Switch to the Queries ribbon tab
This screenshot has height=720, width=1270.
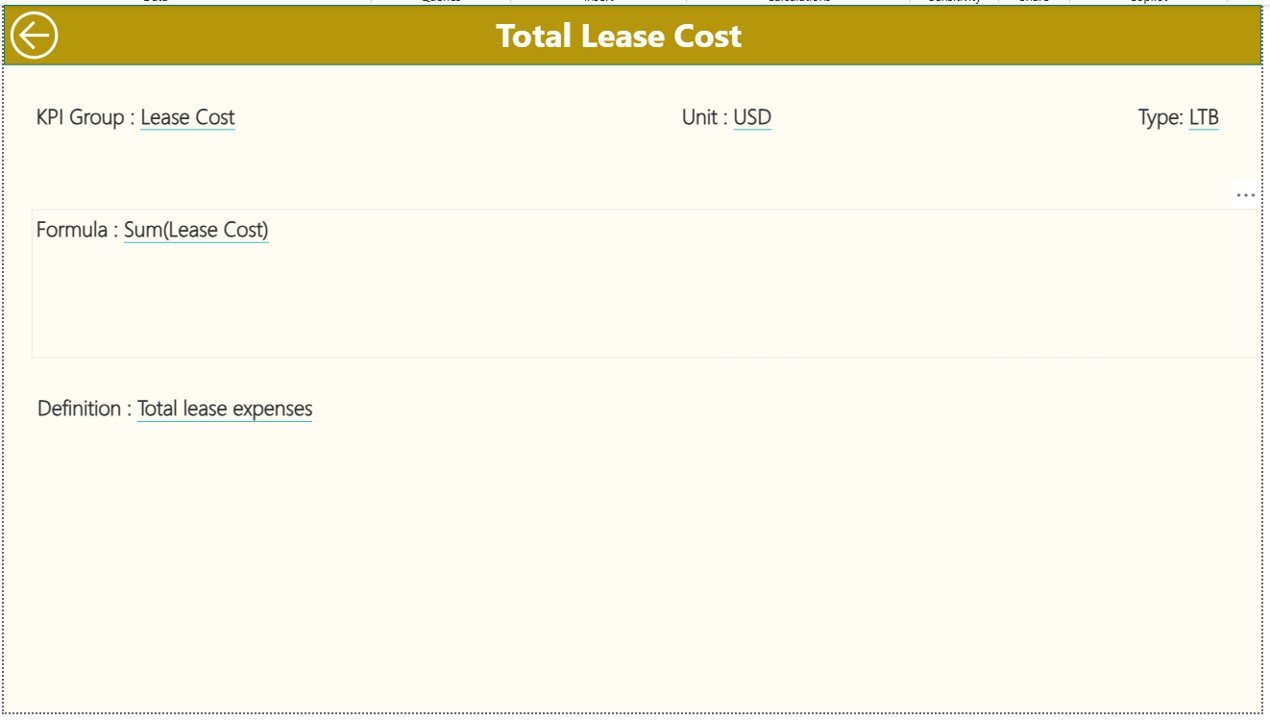[440, 2]
